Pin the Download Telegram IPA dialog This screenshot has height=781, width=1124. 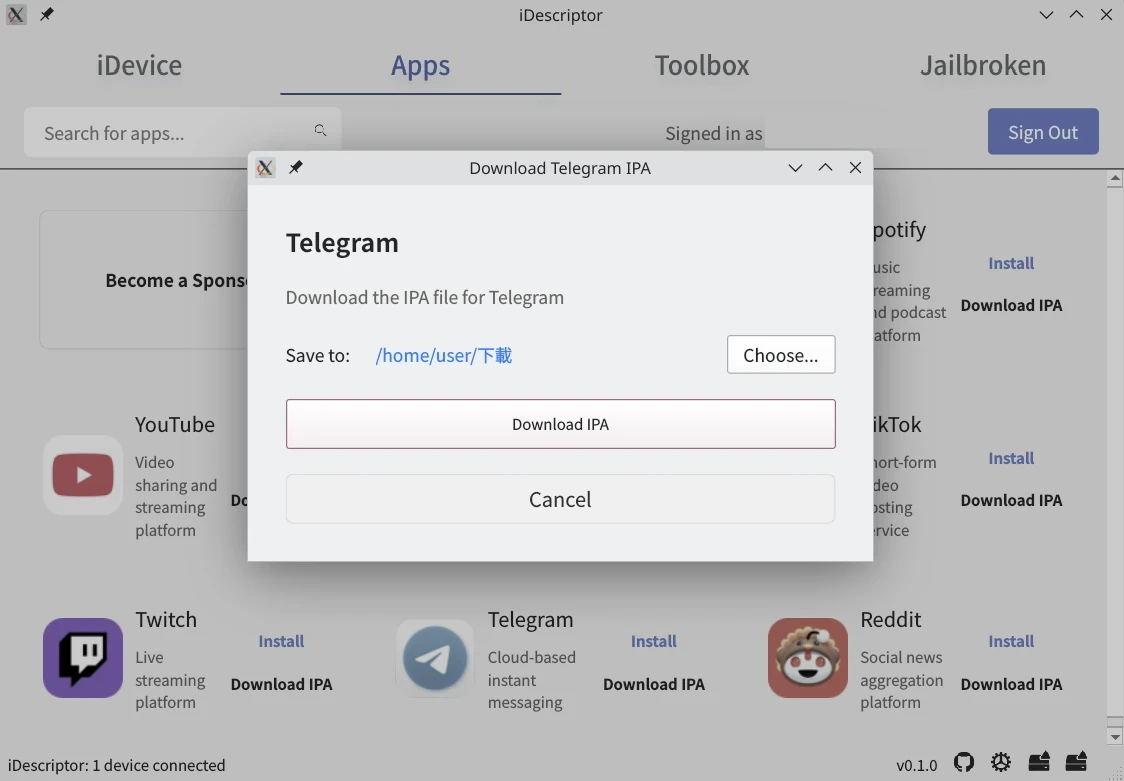coord(295,168)
